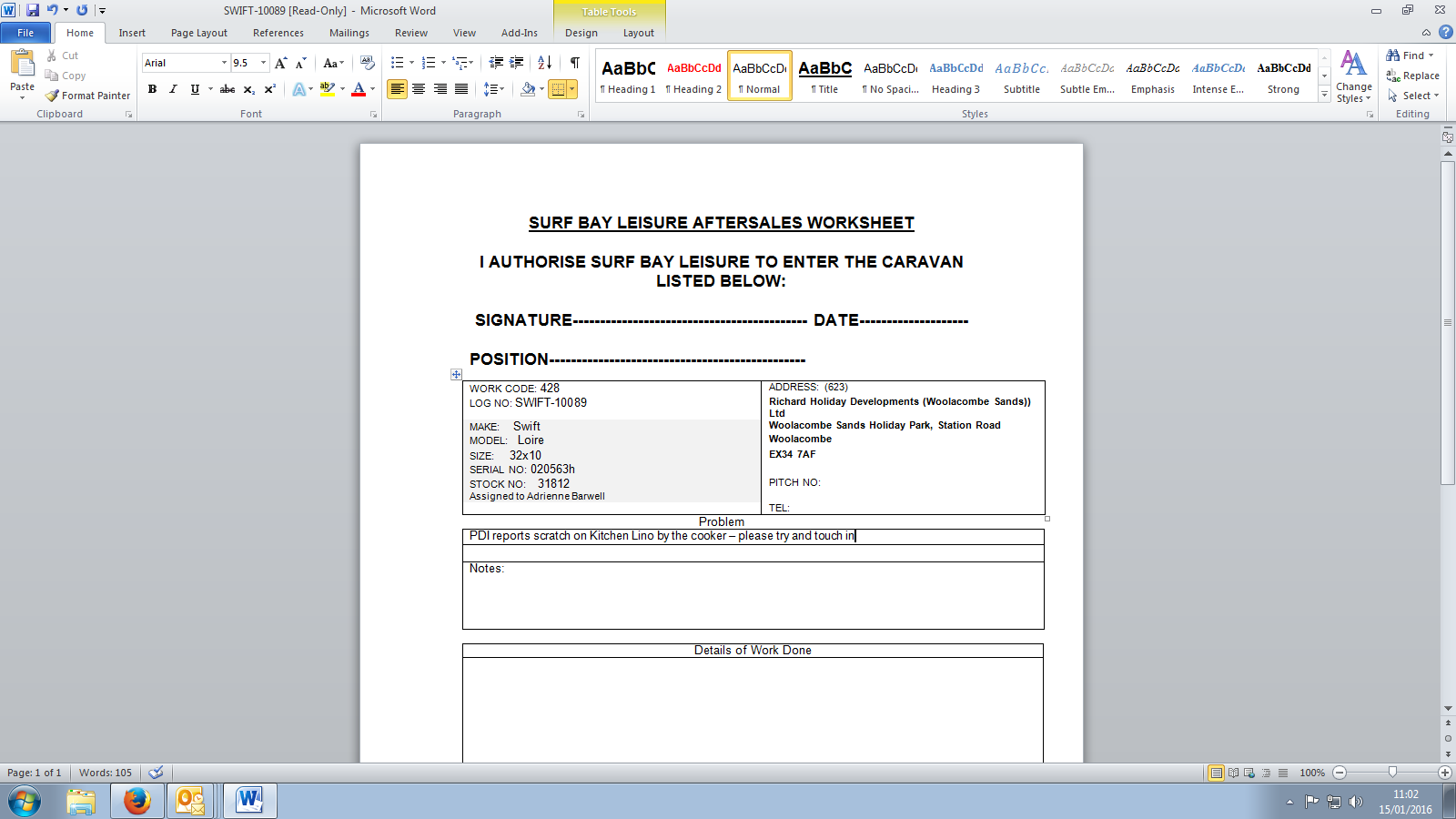1456x819 pixels.
Task: Reduce text size with Shrink Font
Action: point(300,63)
